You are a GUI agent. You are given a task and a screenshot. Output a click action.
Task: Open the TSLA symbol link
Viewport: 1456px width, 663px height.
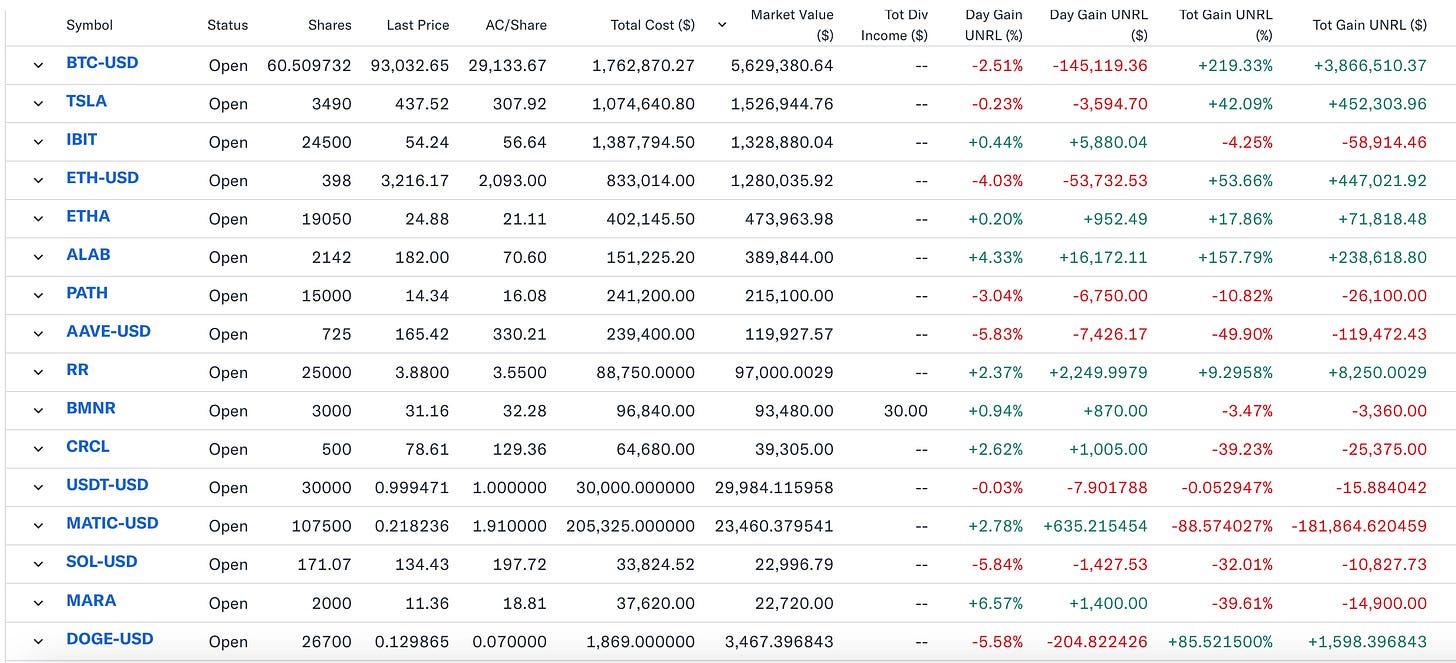[x=86, y=101]
